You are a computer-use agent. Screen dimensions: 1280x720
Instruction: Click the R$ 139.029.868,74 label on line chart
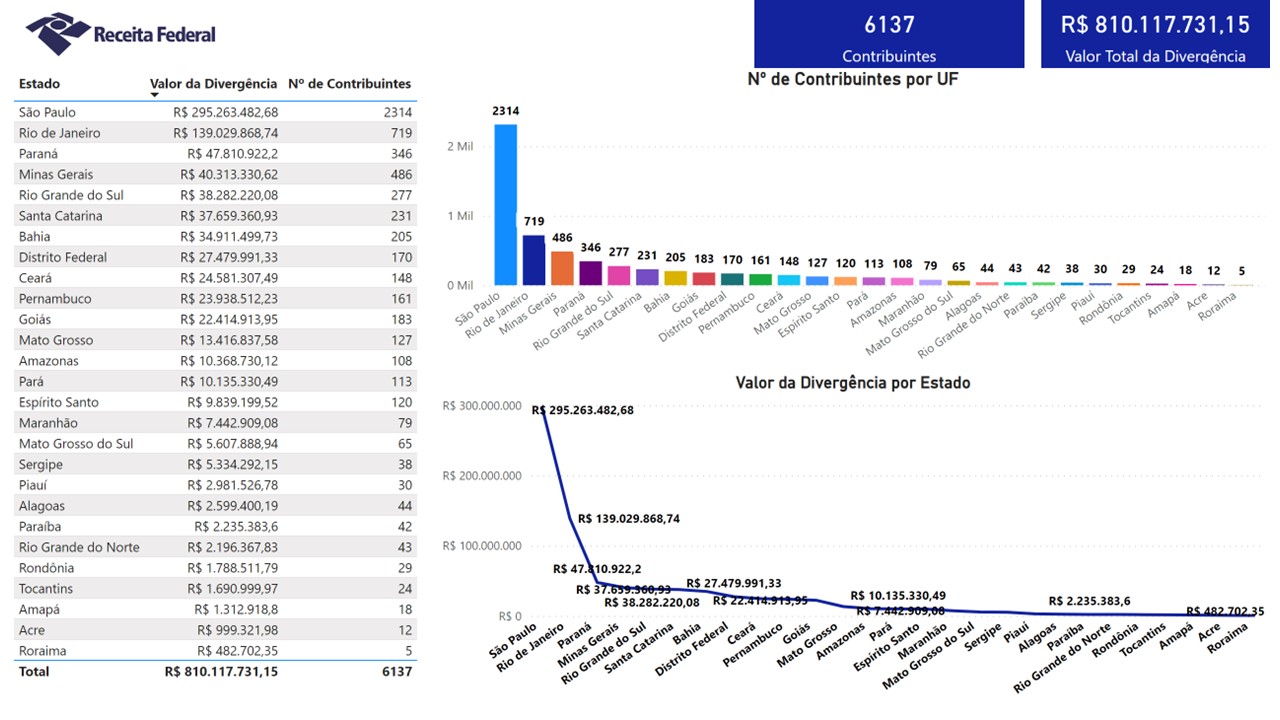(x=629, y=519)
